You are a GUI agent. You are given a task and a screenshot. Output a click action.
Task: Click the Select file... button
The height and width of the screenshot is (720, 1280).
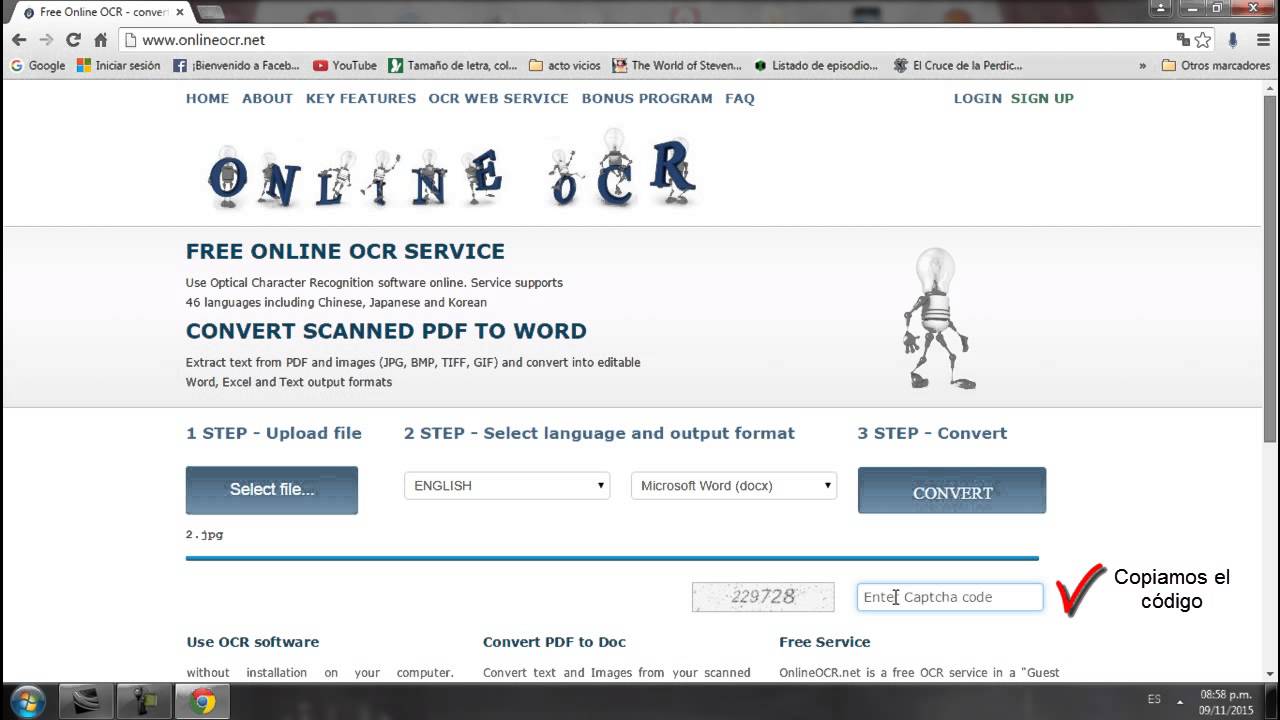[x=272, y=490]
